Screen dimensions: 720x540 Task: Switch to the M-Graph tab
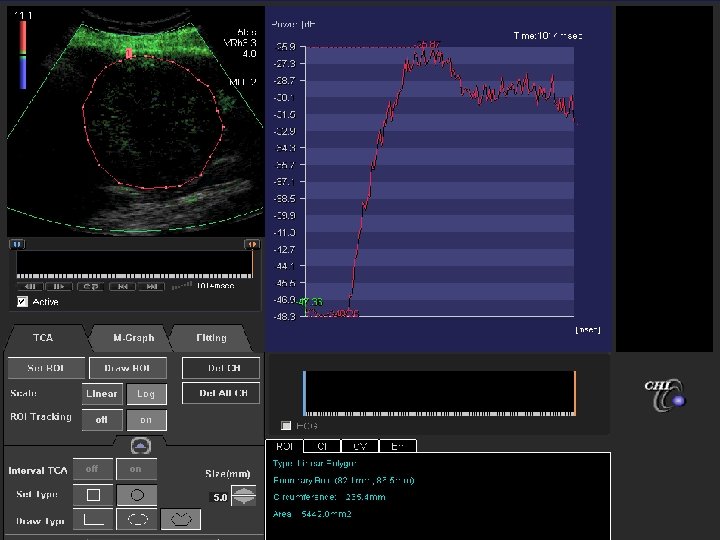coord(132,338)
